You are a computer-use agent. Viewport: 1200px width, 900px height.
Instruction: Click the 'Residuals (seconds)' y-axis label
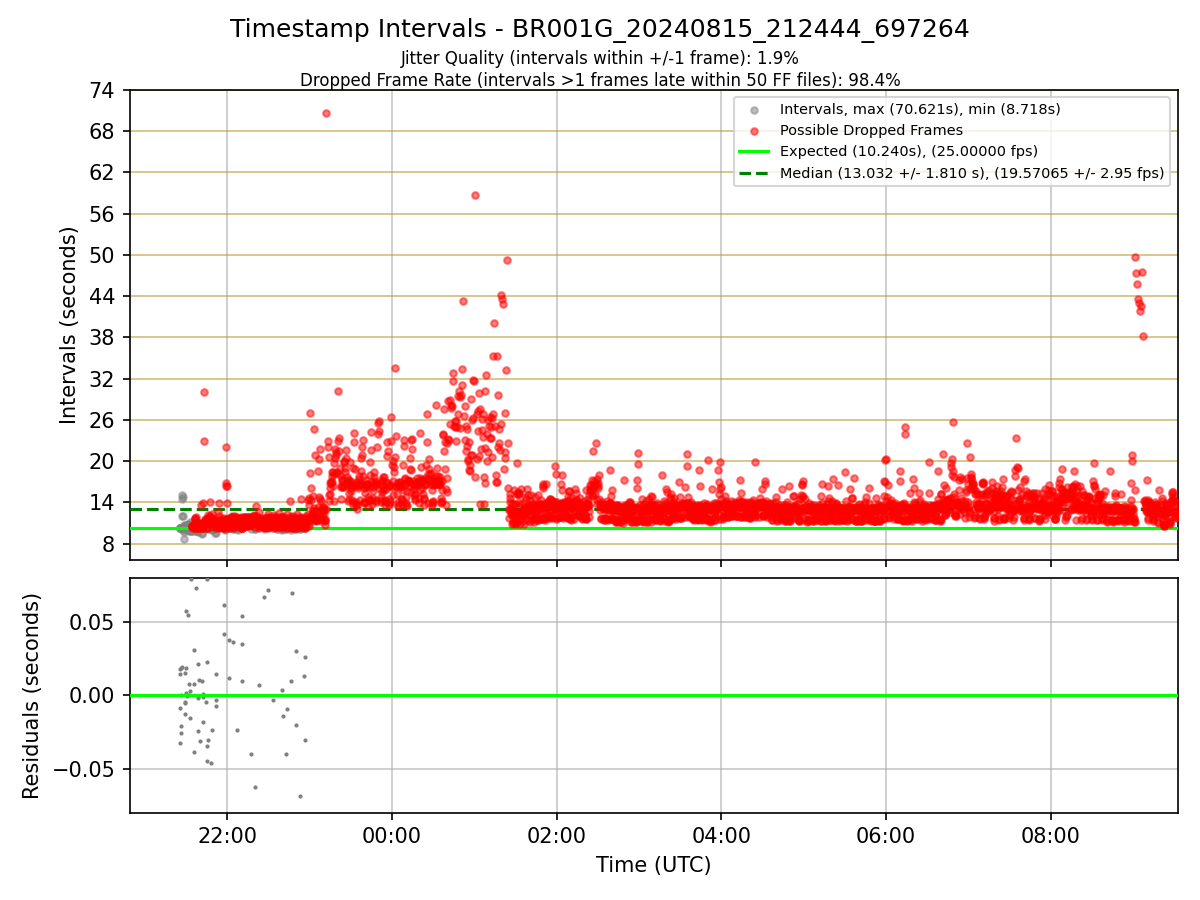tap(32, 696)
